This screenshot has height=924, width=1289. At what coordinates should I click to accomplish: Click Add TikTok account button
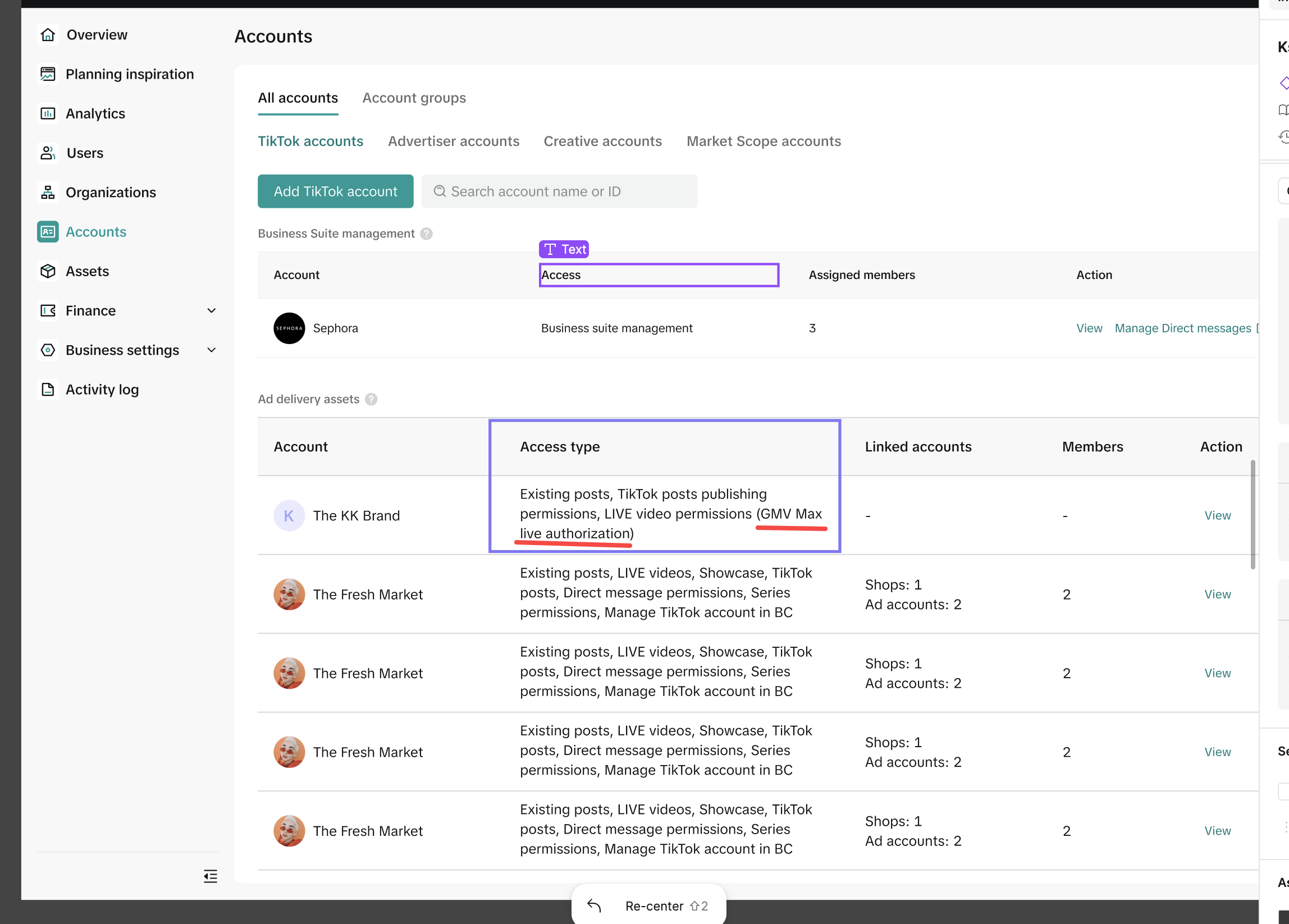tap(335, 191)
